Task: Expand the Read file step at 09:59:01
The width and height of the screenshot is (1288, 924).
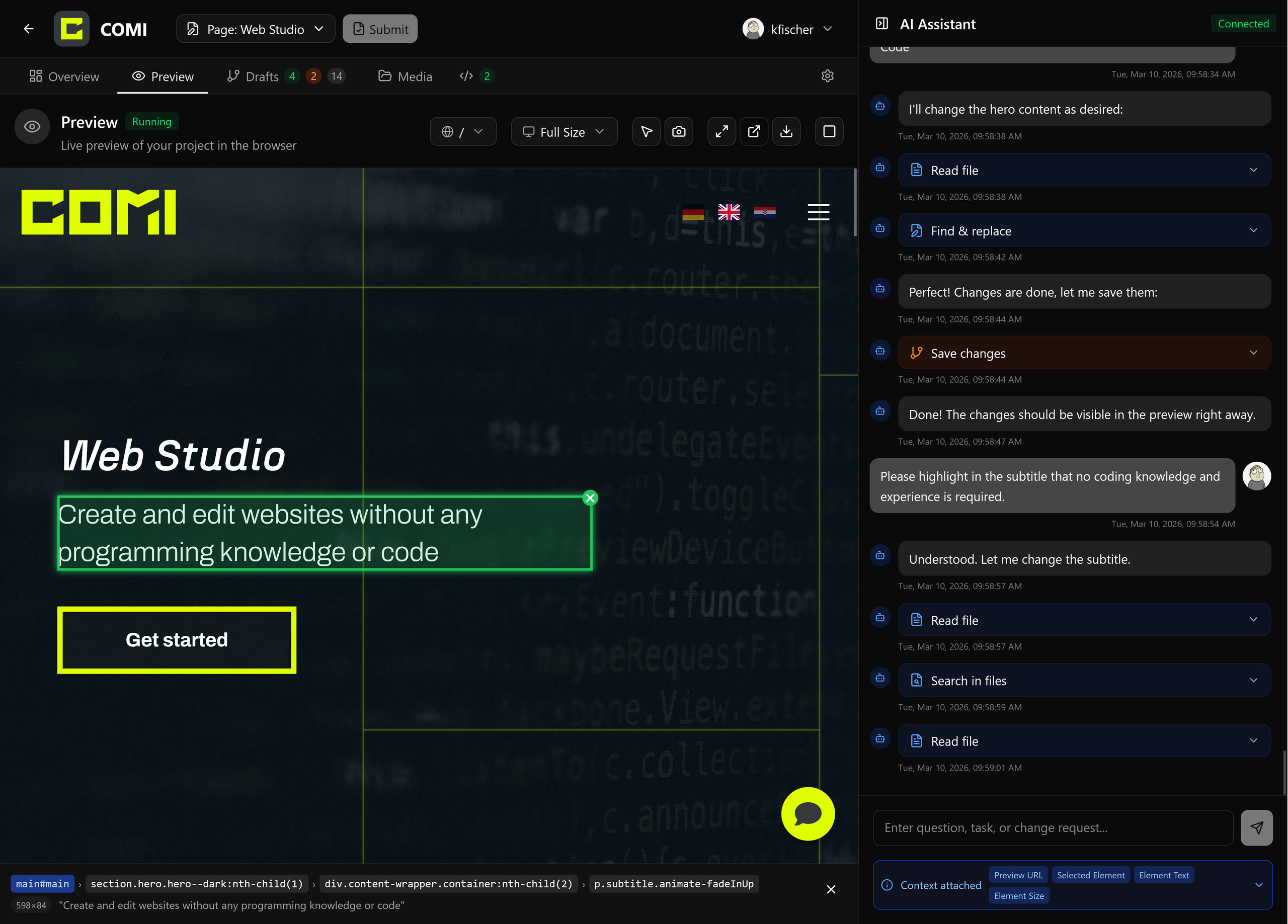Action: click(1084, 740)
